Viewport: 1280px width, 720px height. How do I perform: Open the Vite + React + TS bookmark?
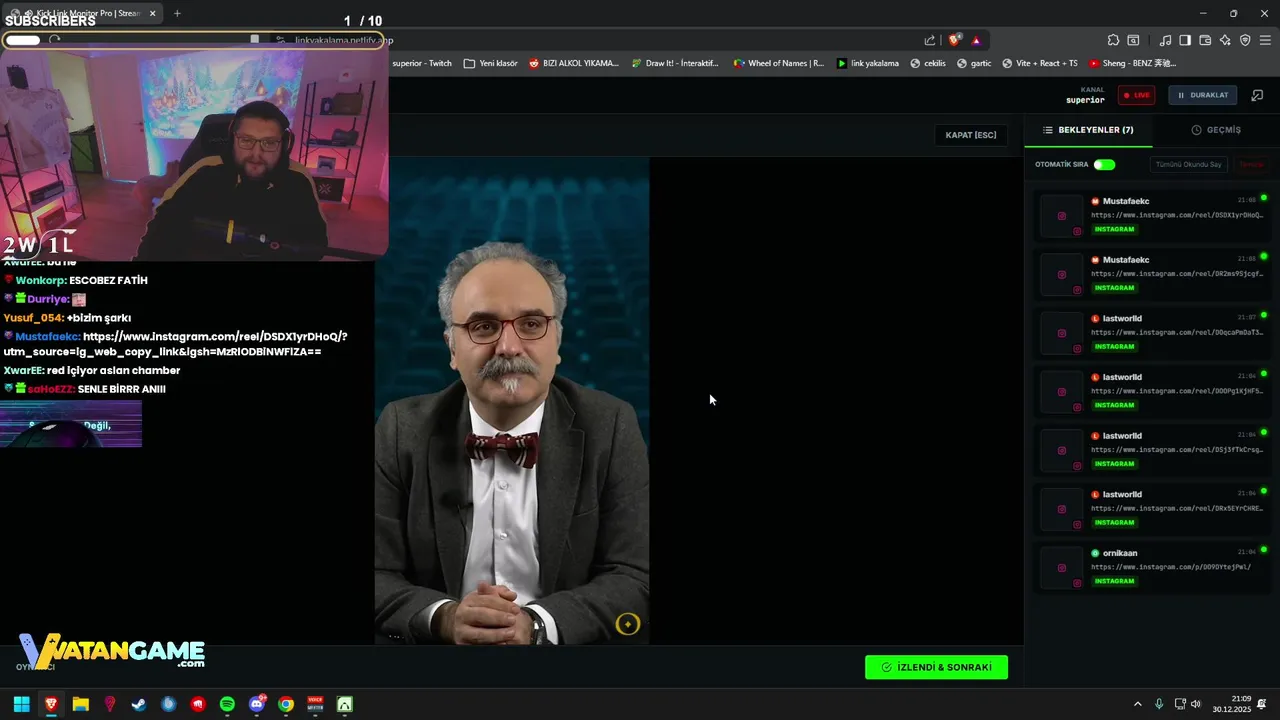click(x=1039, y=63)
